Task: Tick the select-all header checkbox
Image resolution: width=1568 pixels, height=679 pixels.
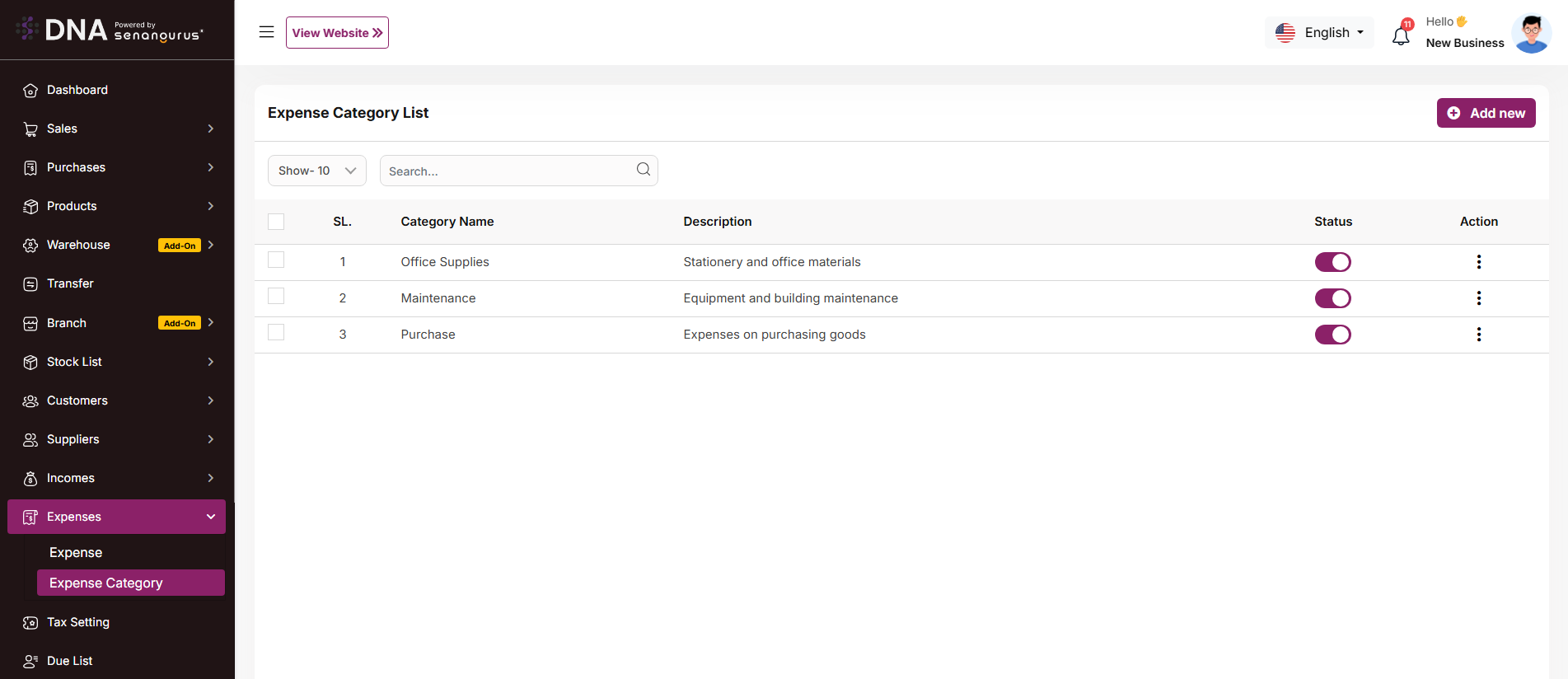Action: coord(276,222)
